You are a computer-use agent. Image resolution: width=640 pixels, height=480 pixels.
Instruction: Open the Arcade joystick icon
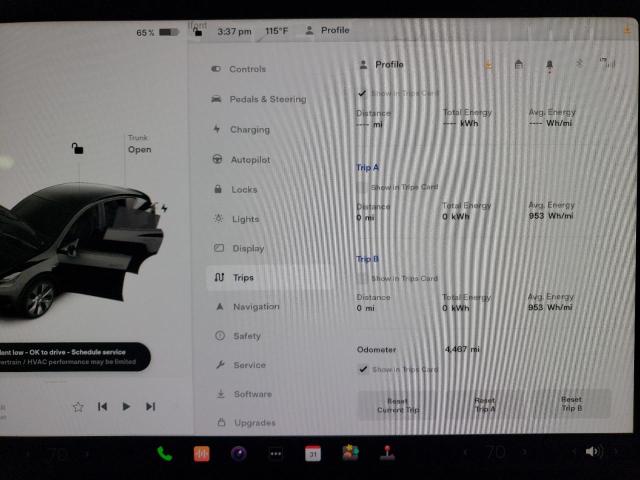387,453
